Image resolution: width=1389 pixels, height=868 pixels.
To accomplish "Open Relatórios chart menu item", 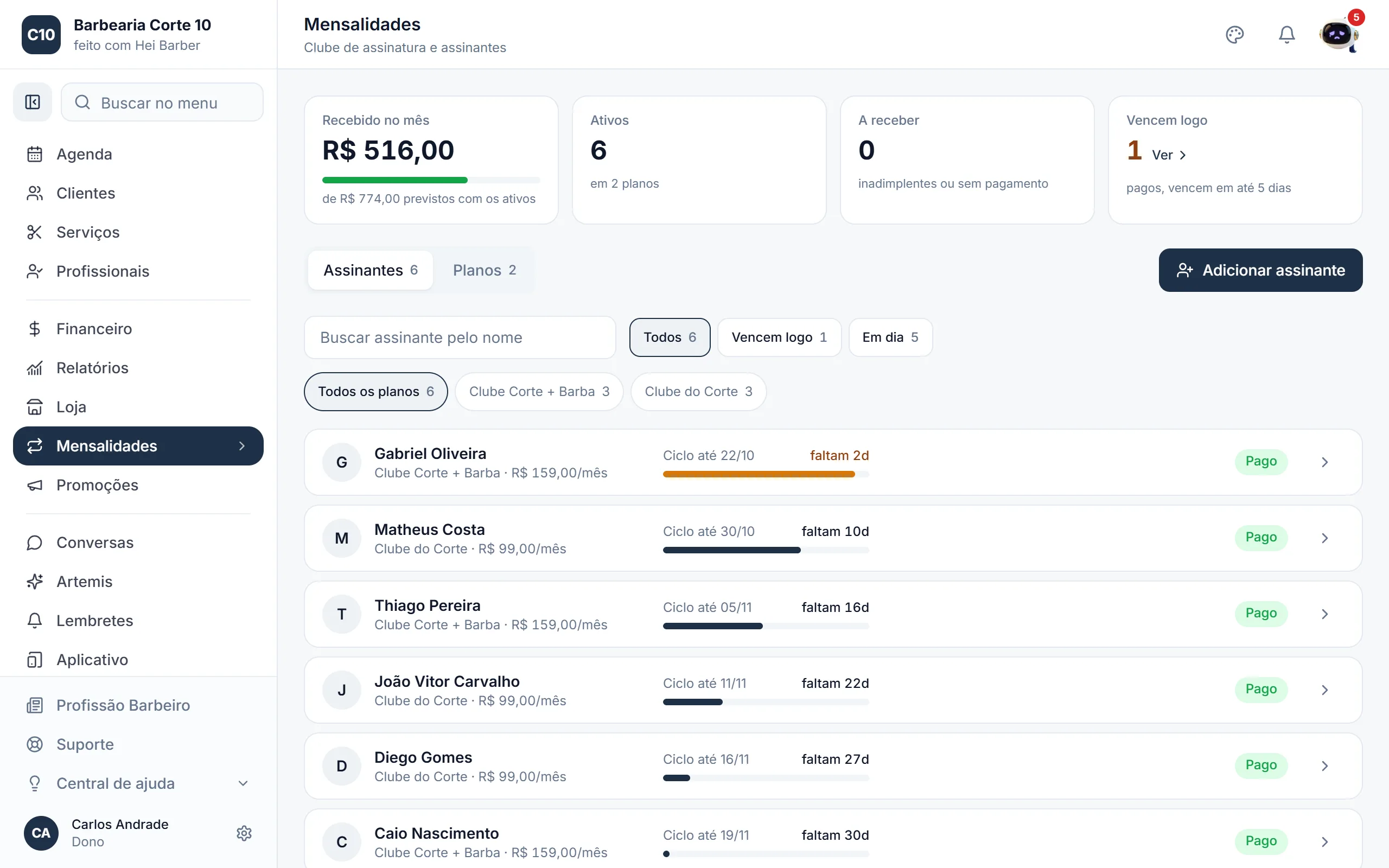I will pos(138,367).
